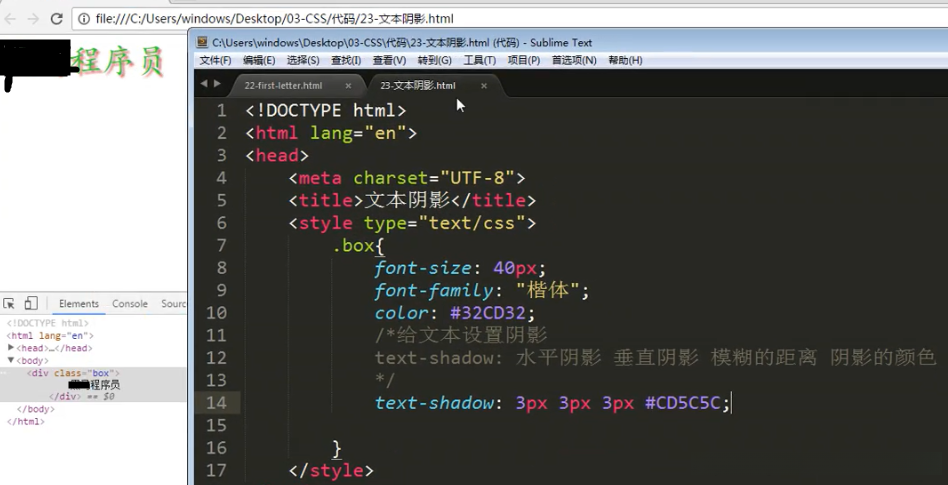Click the closing </style> tag on line 17
Screen dimensions: 948x485
[x=331, y=470]
